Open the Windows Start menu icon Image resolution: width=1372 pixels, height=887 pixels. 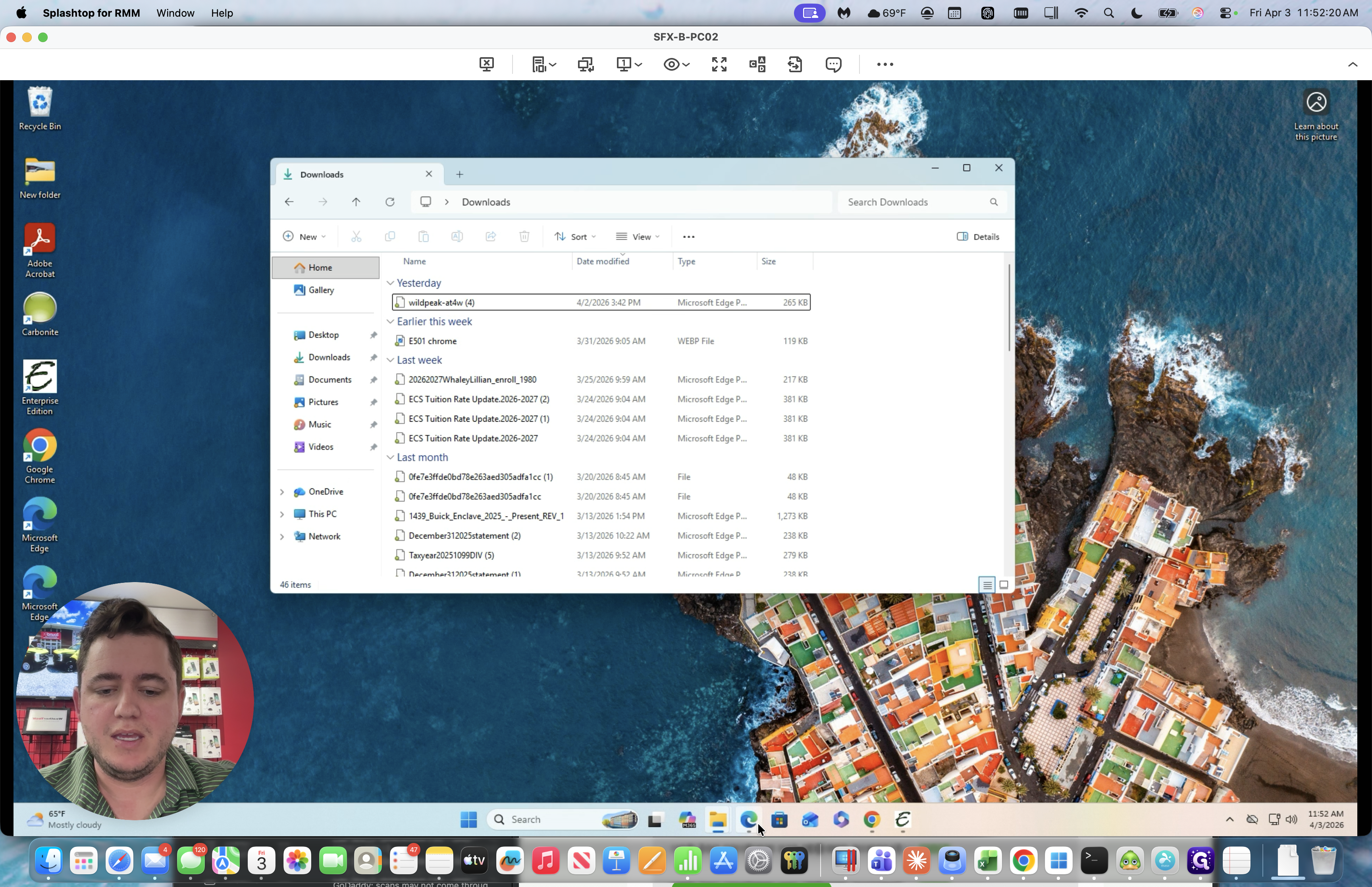[x=469, y=820]
